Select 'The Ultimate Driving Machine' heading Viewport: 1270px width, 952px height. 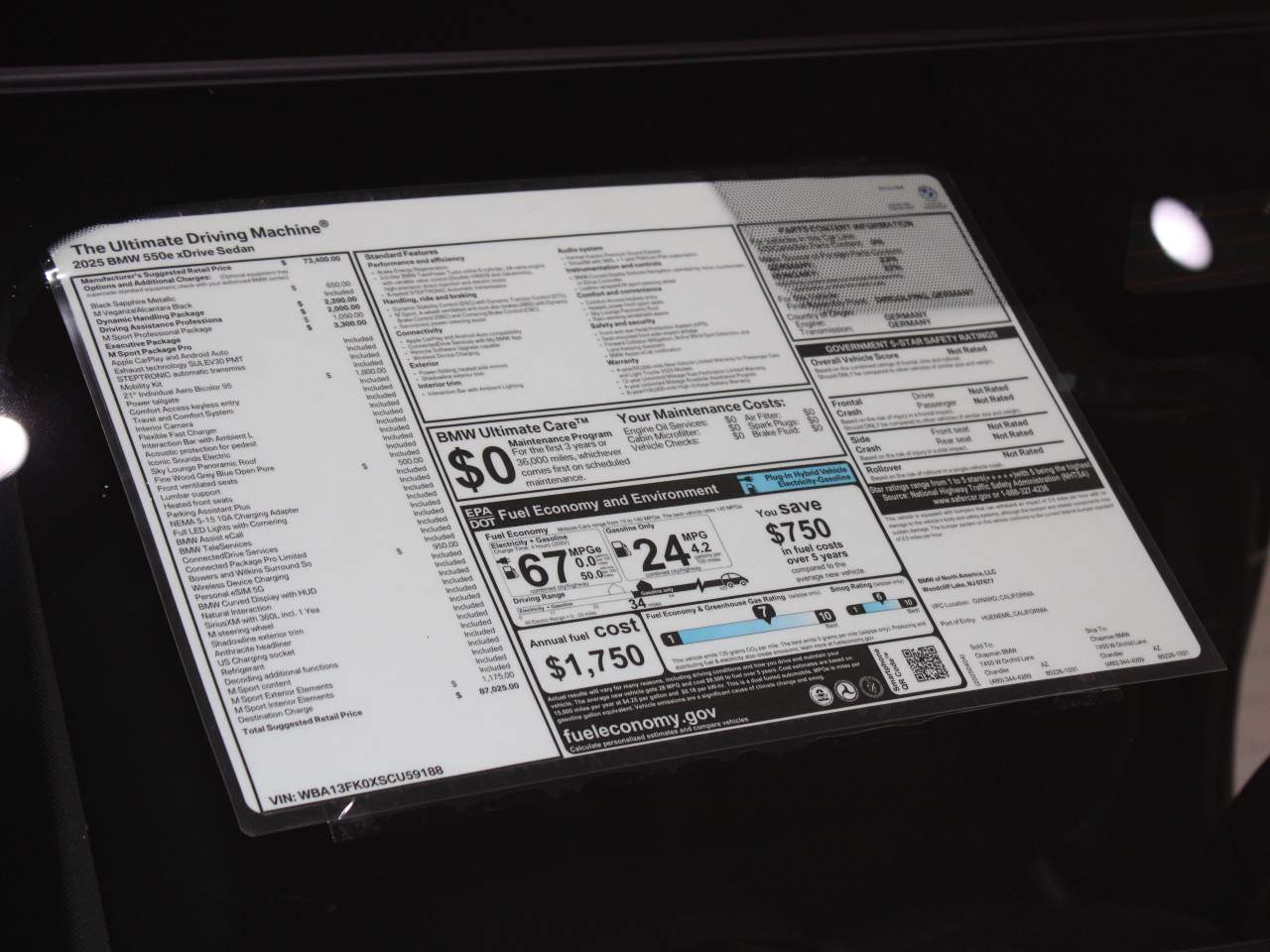pyautogui.click(x=198, y=237)
